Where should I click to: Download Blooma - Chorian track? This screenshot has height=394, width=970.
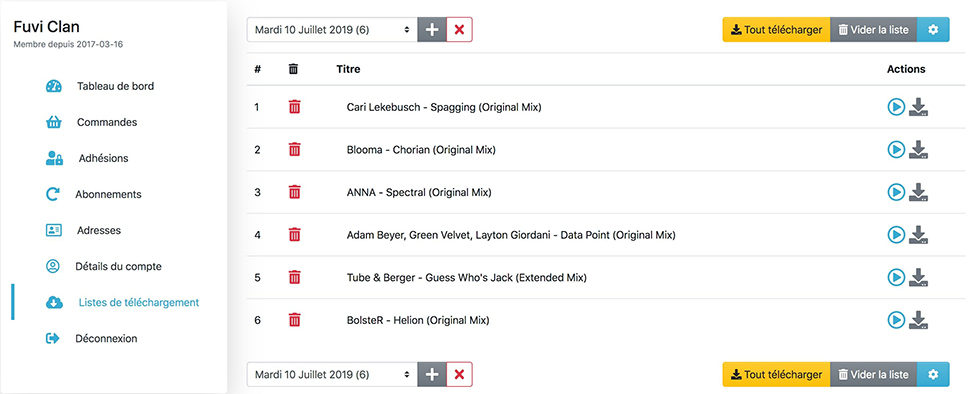919,150
